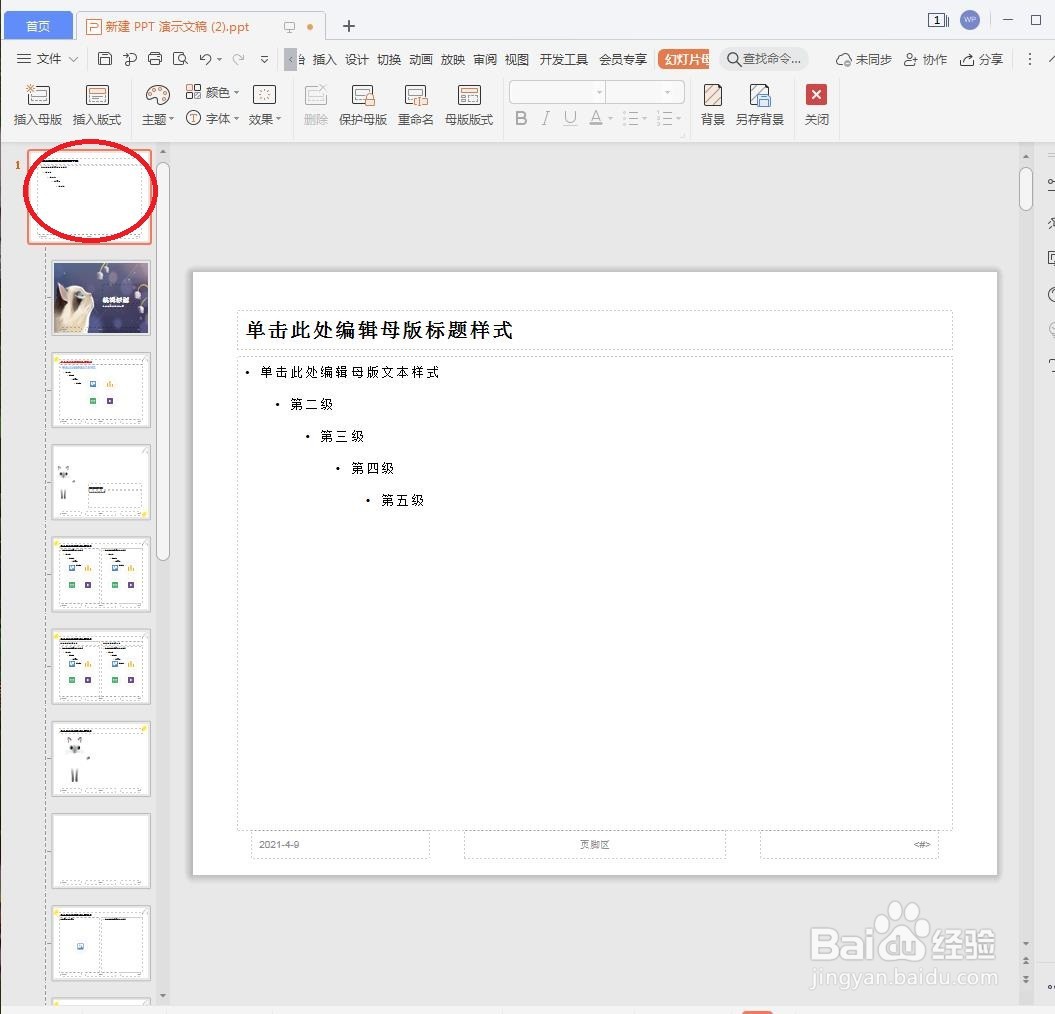Open the Animation (动画) tab
This screenshot has width=1055, height=1014.
421,60
